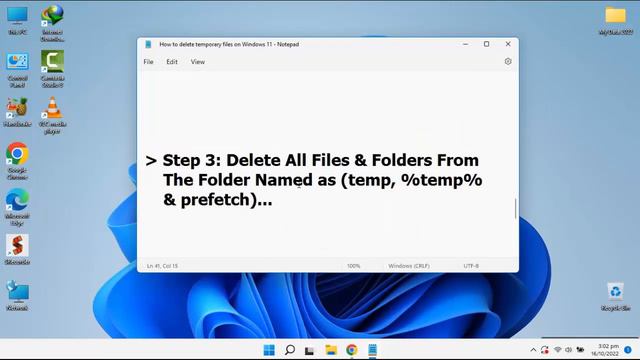Open the VLC media player desktop shortcut
Screen dimensions: 640x360
point(52,115)
